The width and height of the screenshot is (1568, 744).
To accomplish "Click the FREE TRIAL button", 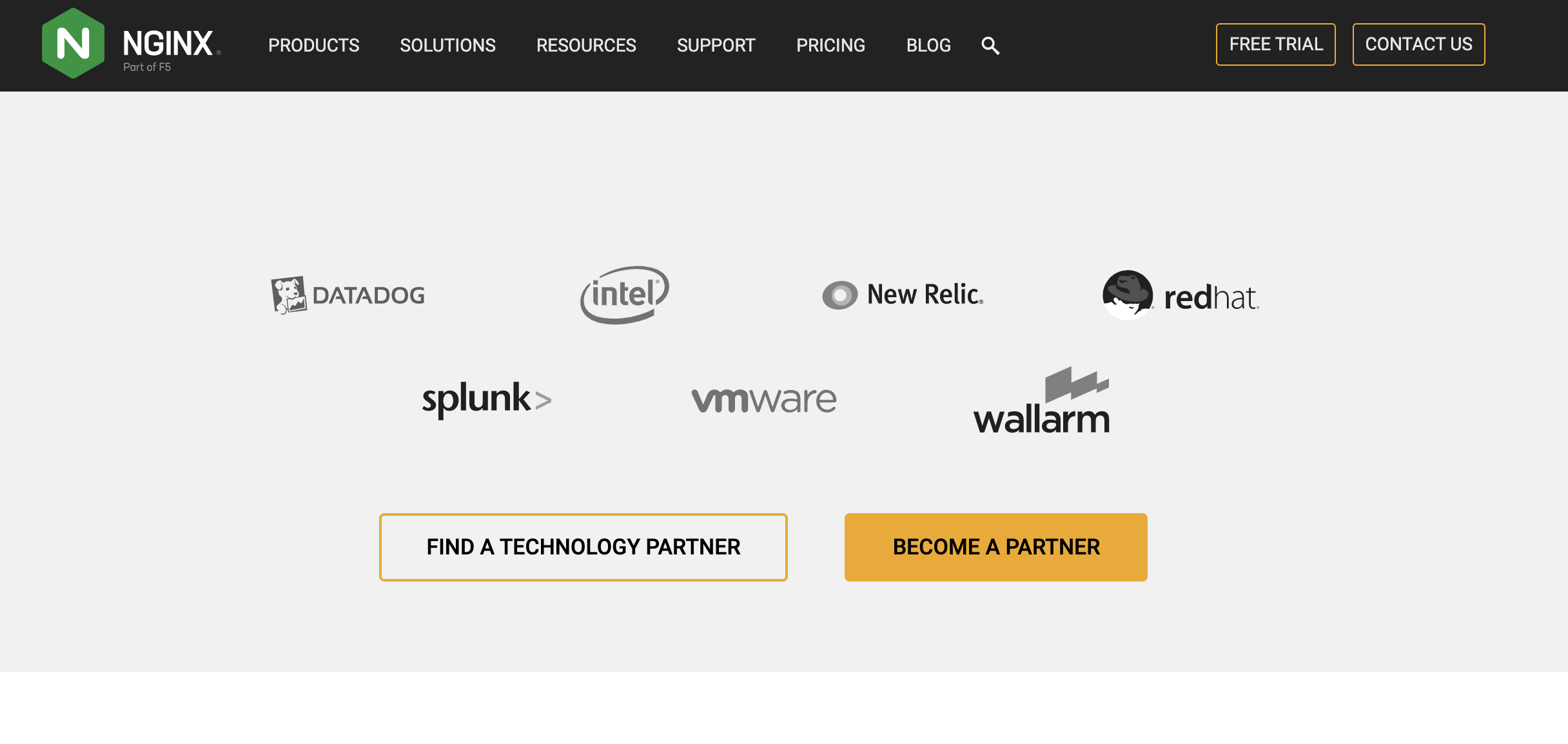I will click(1275, 44).
